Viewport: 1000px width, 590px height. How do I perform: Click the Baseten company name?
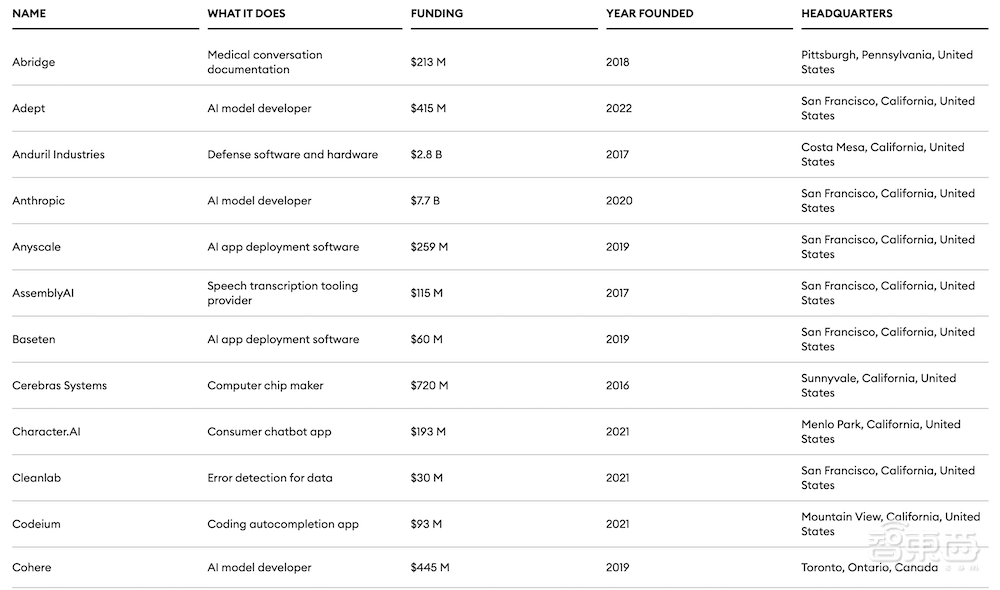click(x=33, y=339)
